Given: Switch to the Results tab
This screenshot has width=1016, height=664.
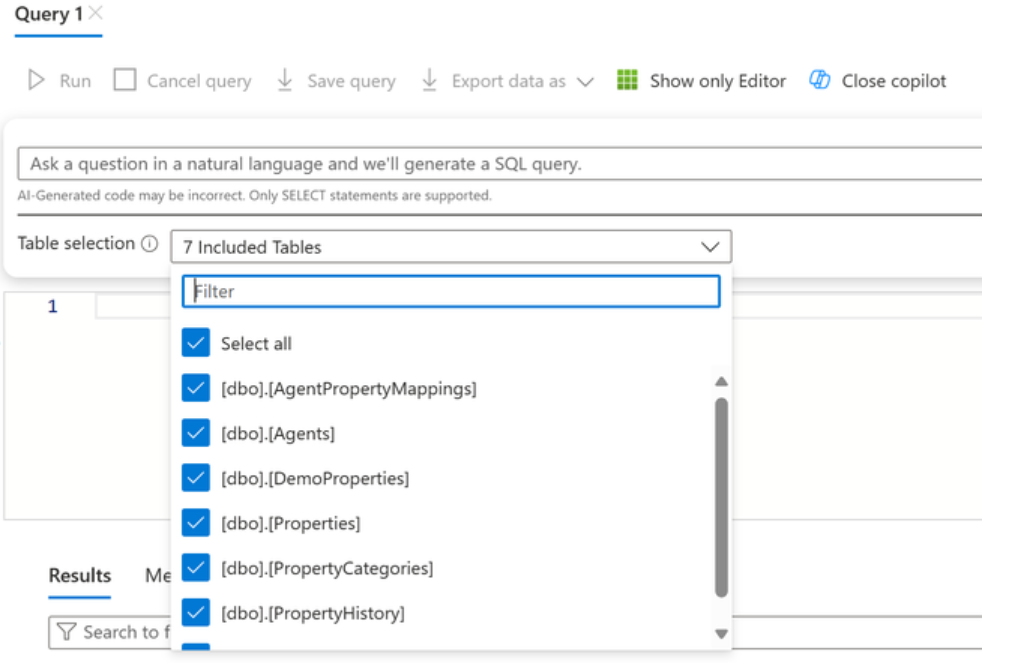Looking at the screenshot, I should (x=80, y=575).
